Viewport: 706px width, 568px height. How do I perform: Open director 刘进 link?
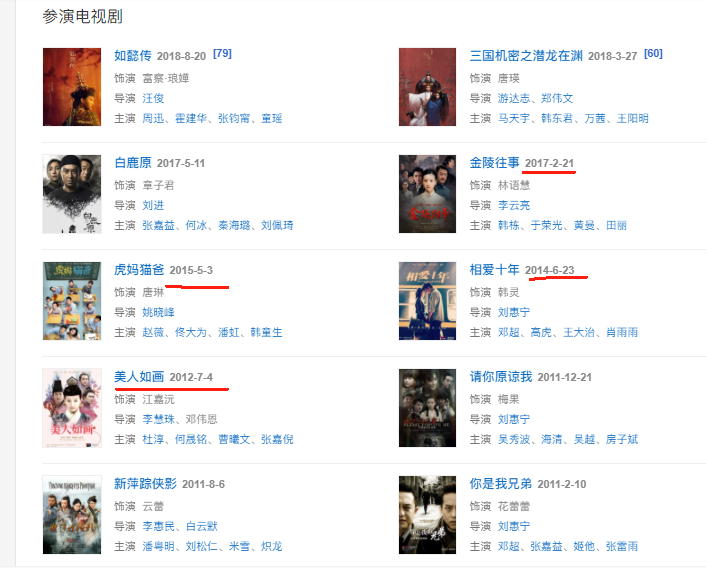point(153,205)
